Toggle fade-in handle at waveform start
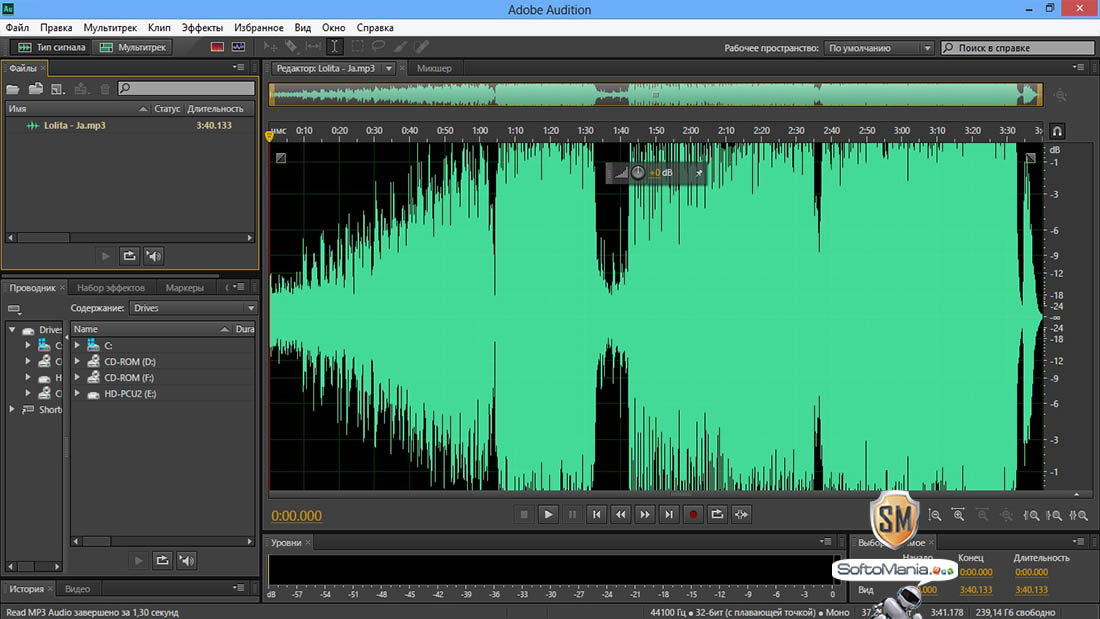 click(281, 158)
